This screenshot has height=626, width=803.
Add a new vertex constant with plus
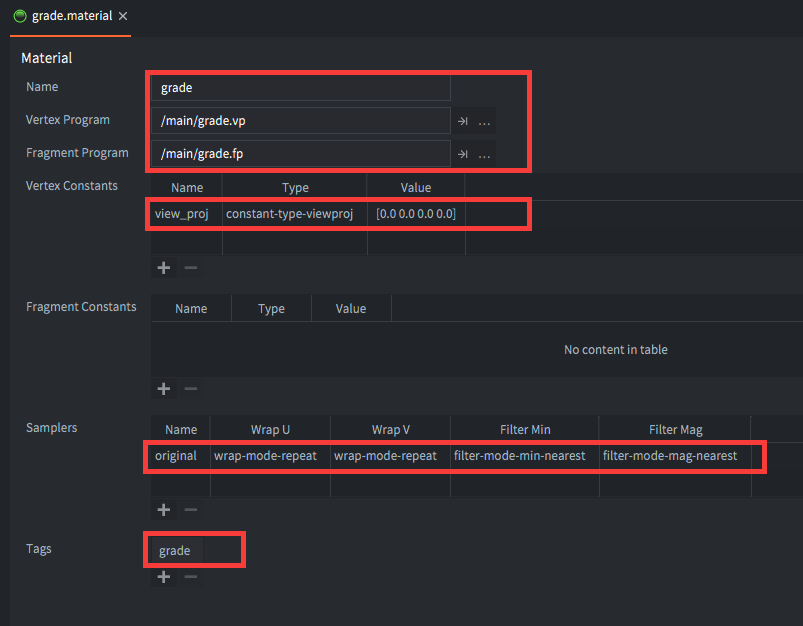(x=164, y=267)
